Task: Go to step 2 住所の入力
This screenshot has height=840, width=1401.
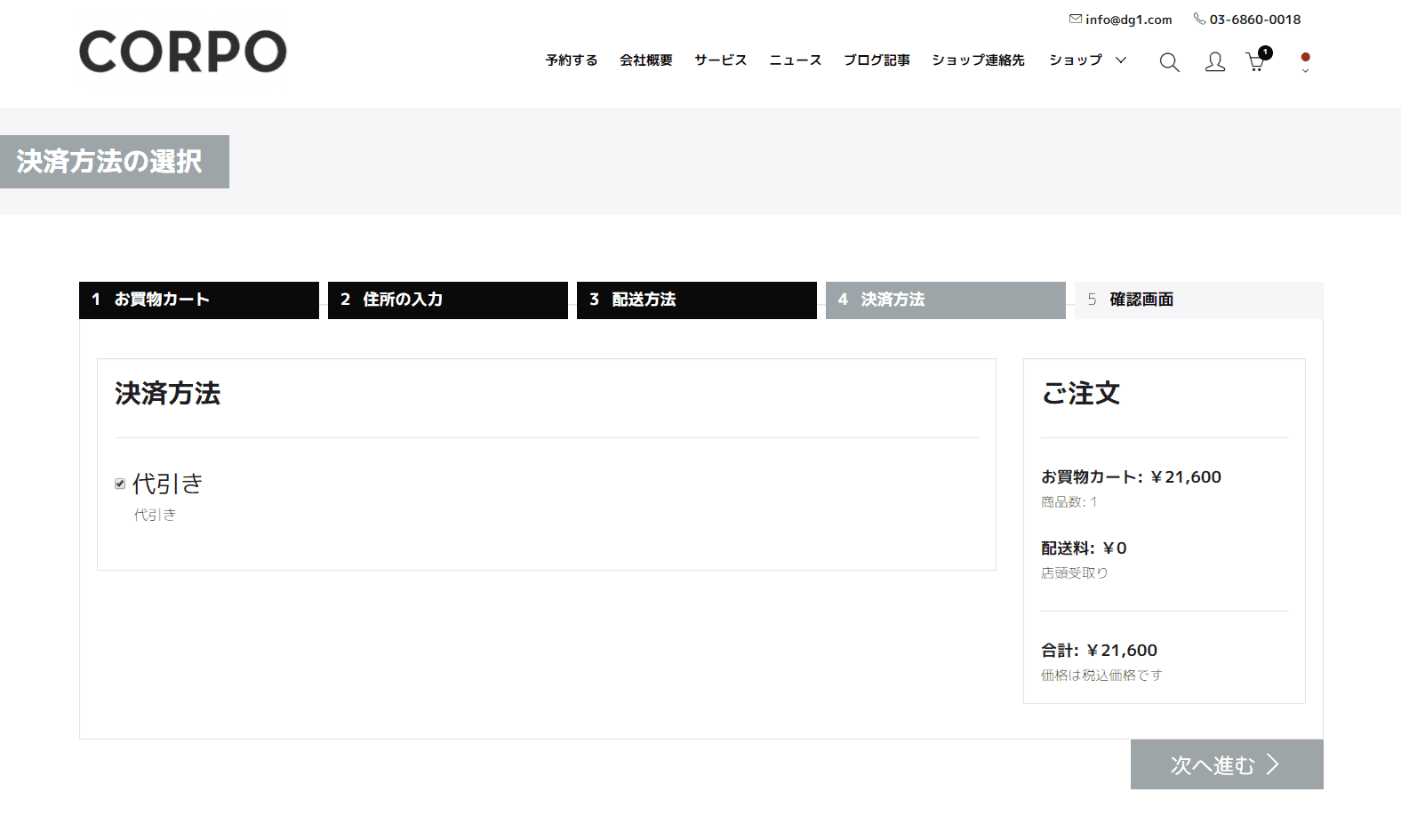Action: (x=448, y=300)
